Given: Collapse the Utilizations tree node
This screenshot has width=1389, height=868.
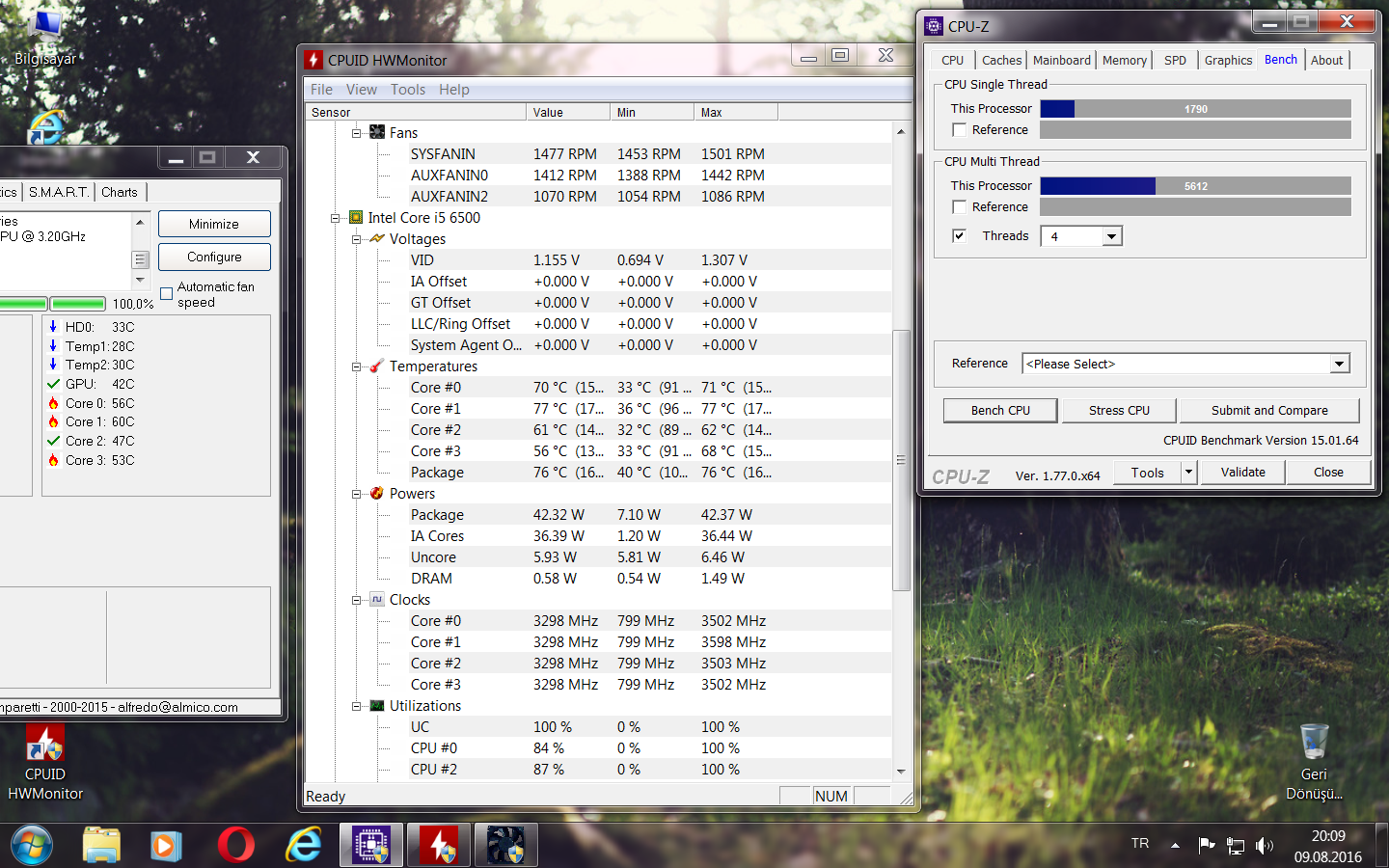Looking at the screenshot, I should (x=356, y=706).
